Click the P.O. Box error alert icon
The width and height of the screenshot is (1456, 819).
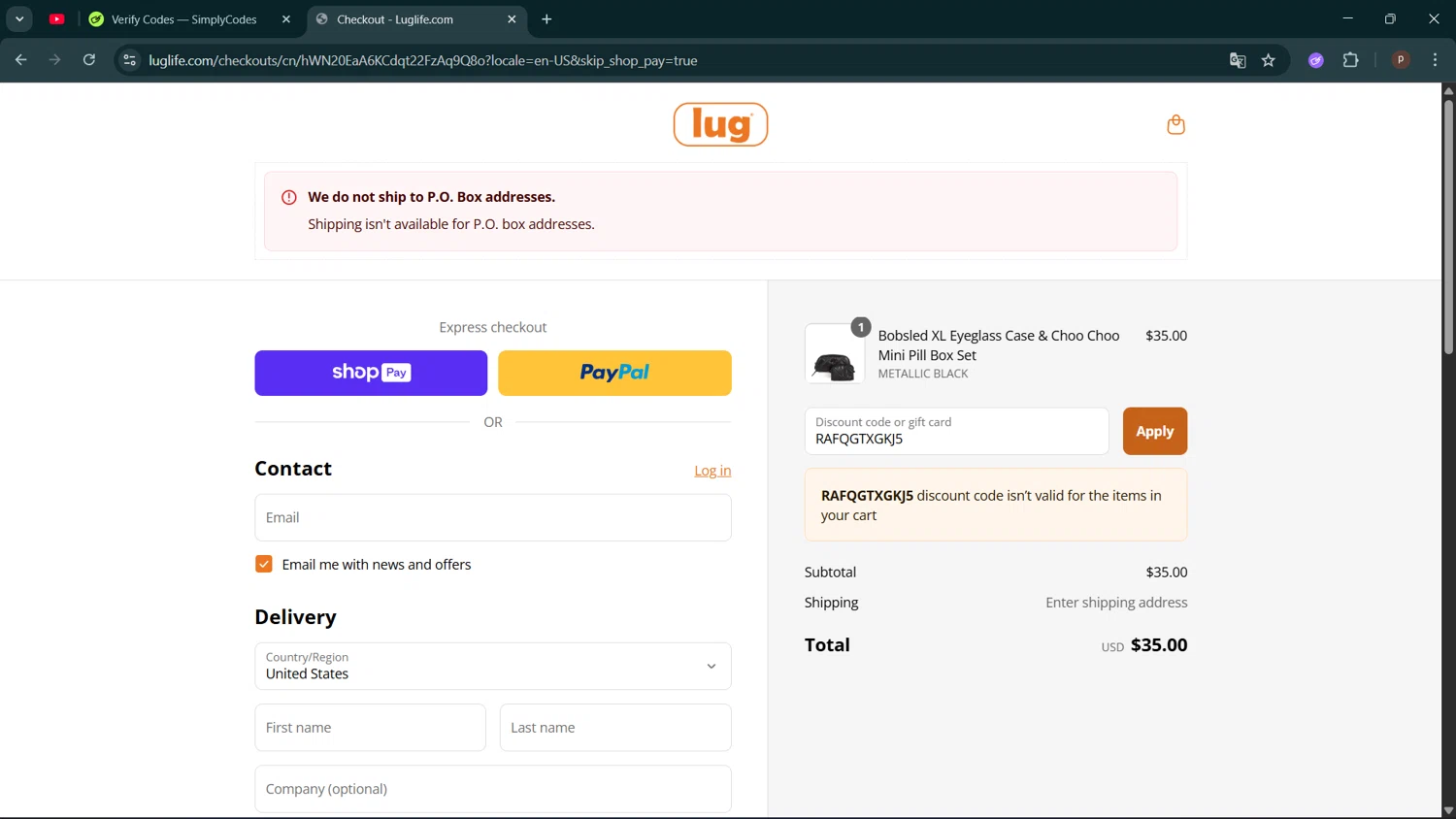pyautogui.click(x=288, y=197)
